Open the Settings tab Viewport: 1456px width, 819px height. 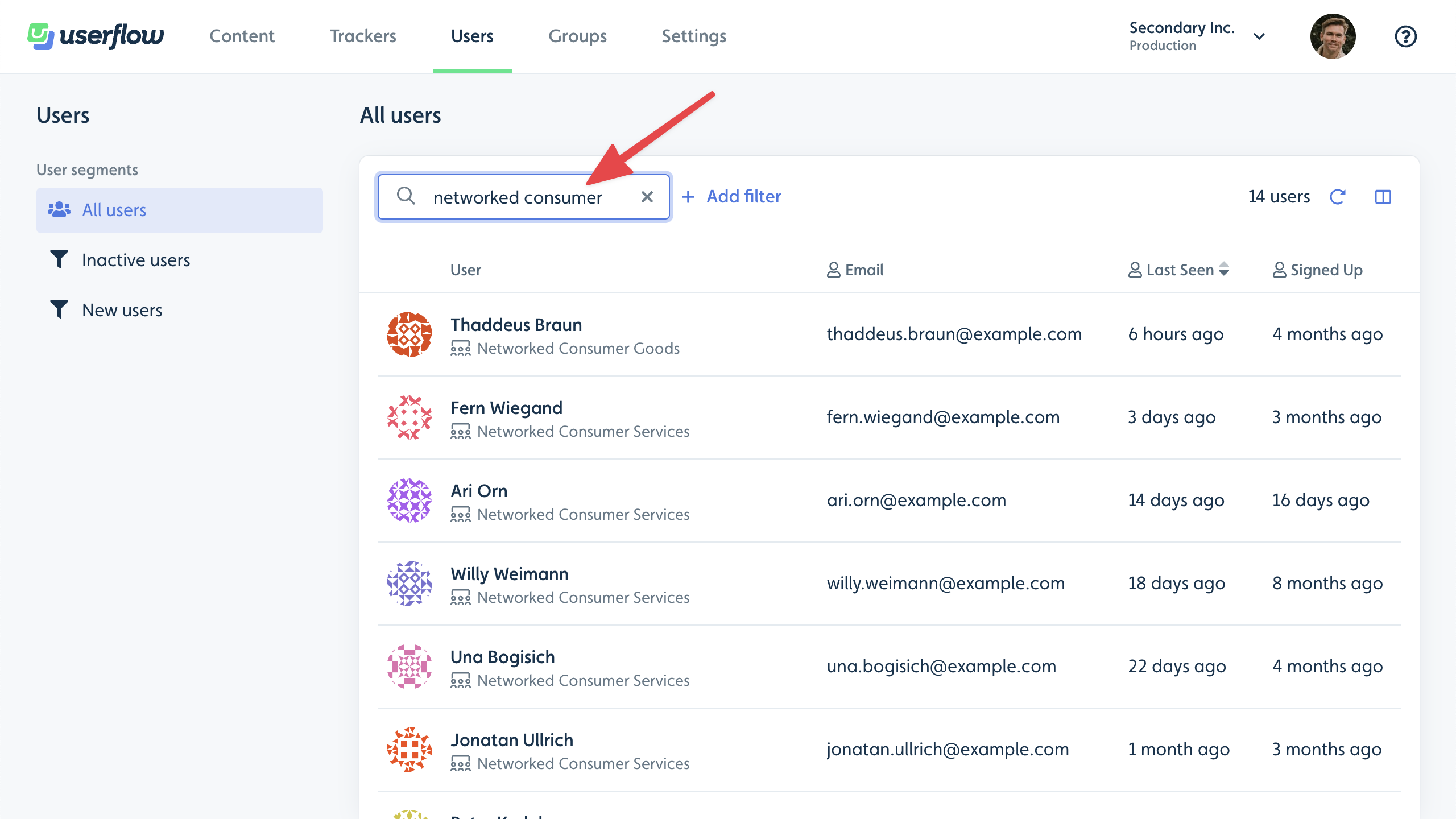[x=694, y=36]
